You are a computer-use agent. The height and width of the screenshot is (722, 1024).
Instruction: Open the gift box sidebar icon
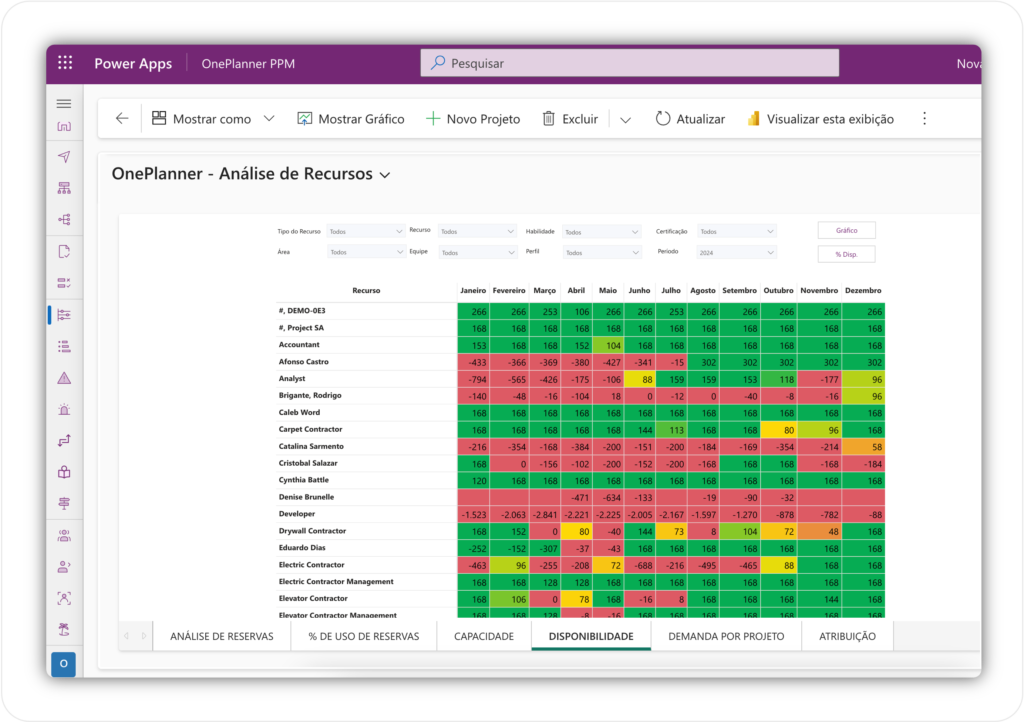tap(64, 472)
